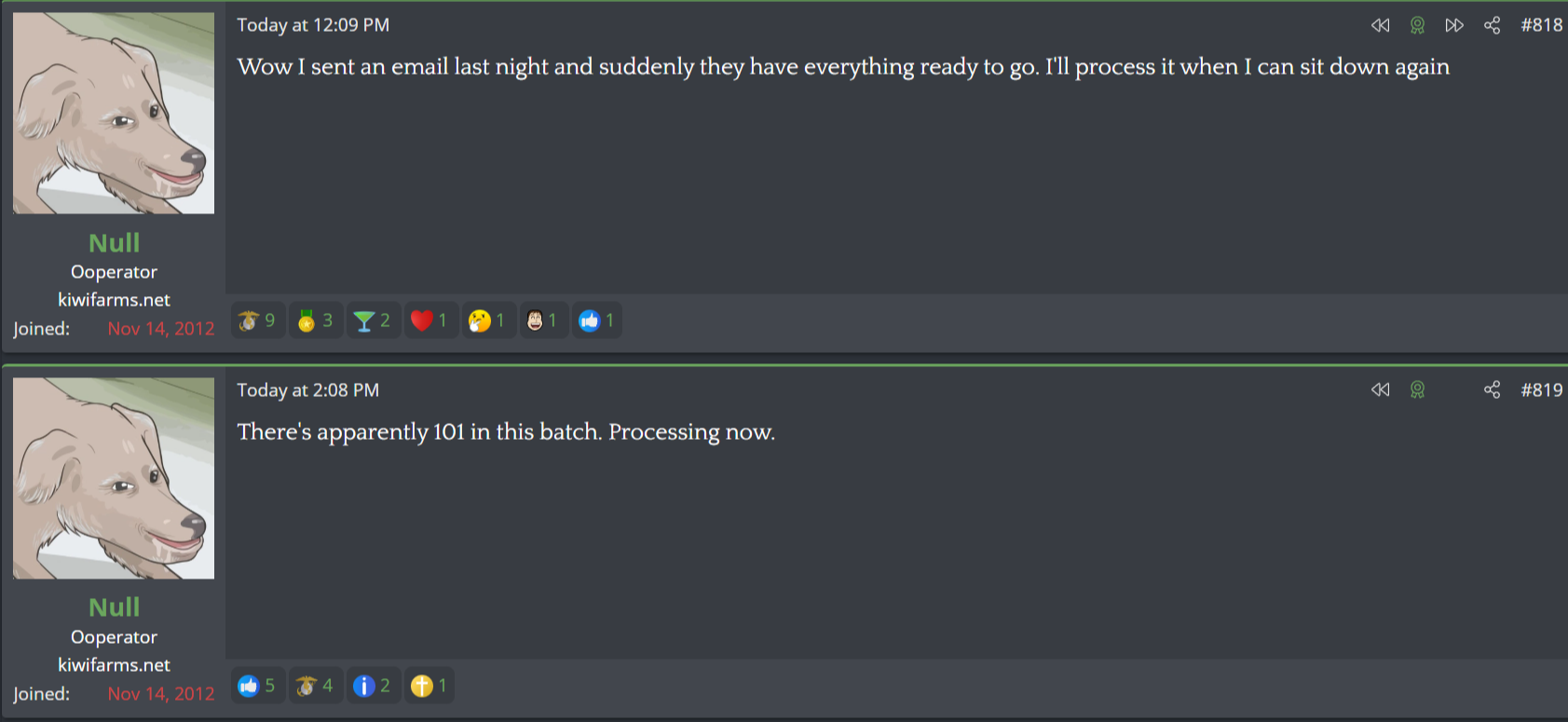Click the blue info reaction with count 2
Screen dimensions: 1568x722
373,686
